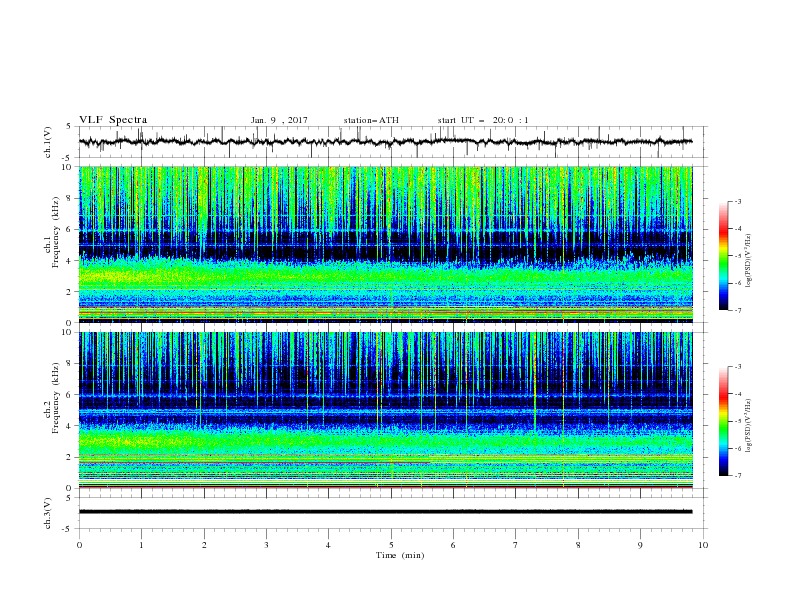Select the "start UT = 20:0 :1" text
The width and height of the screenshot is (792, 612).
(483, 120)
